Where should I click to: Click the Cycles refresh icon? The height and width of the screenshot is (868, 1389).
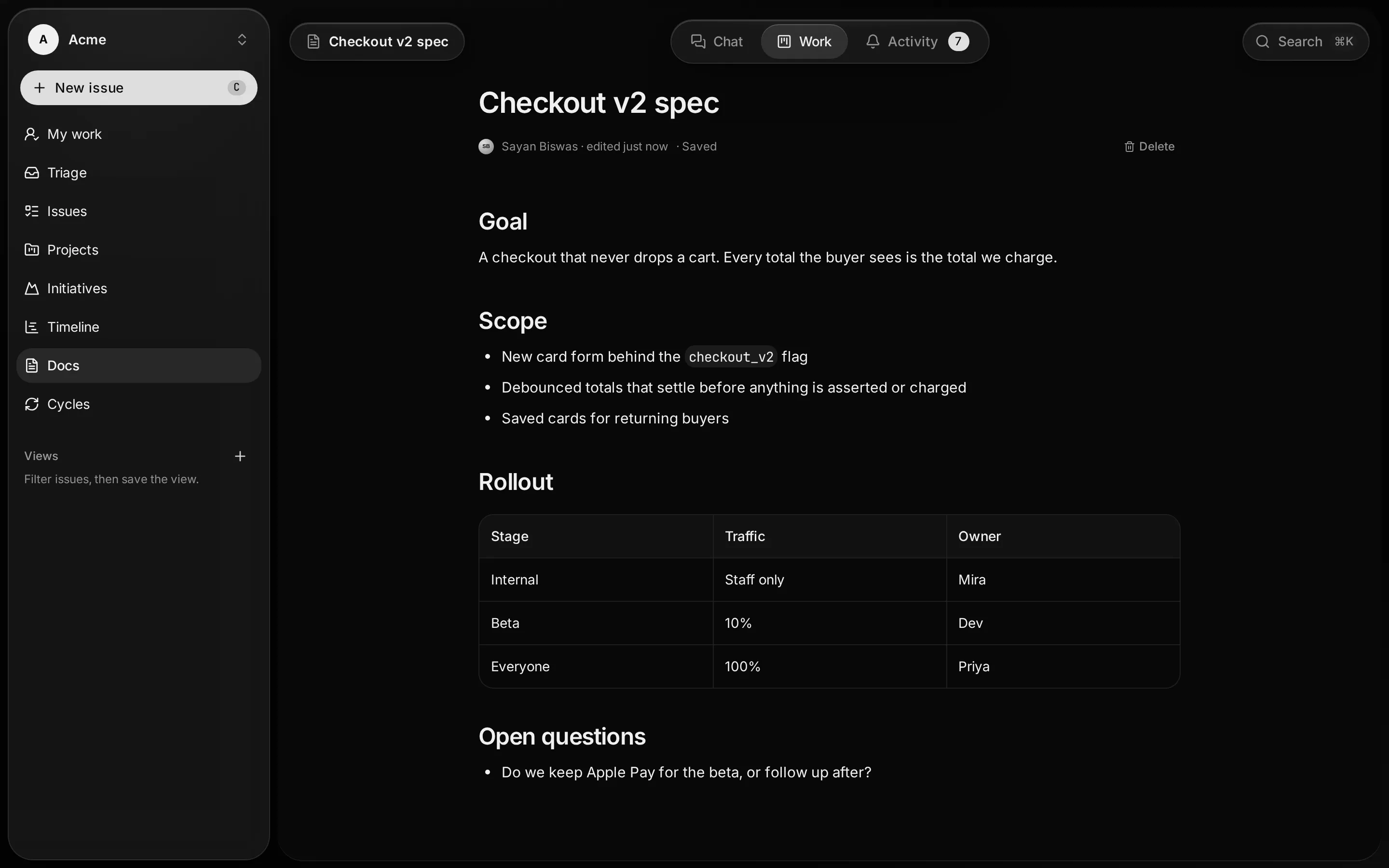[32, 404]
